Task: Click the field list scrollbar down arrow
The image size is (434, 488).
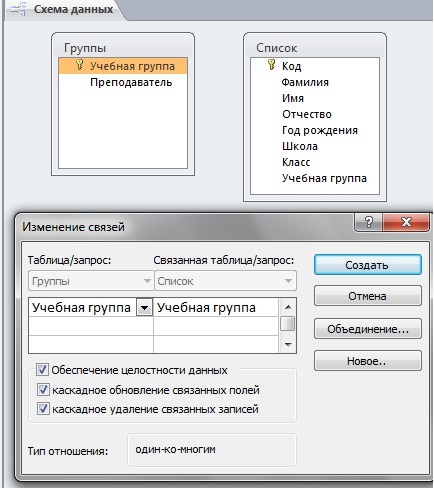Action: click(288, 345)
